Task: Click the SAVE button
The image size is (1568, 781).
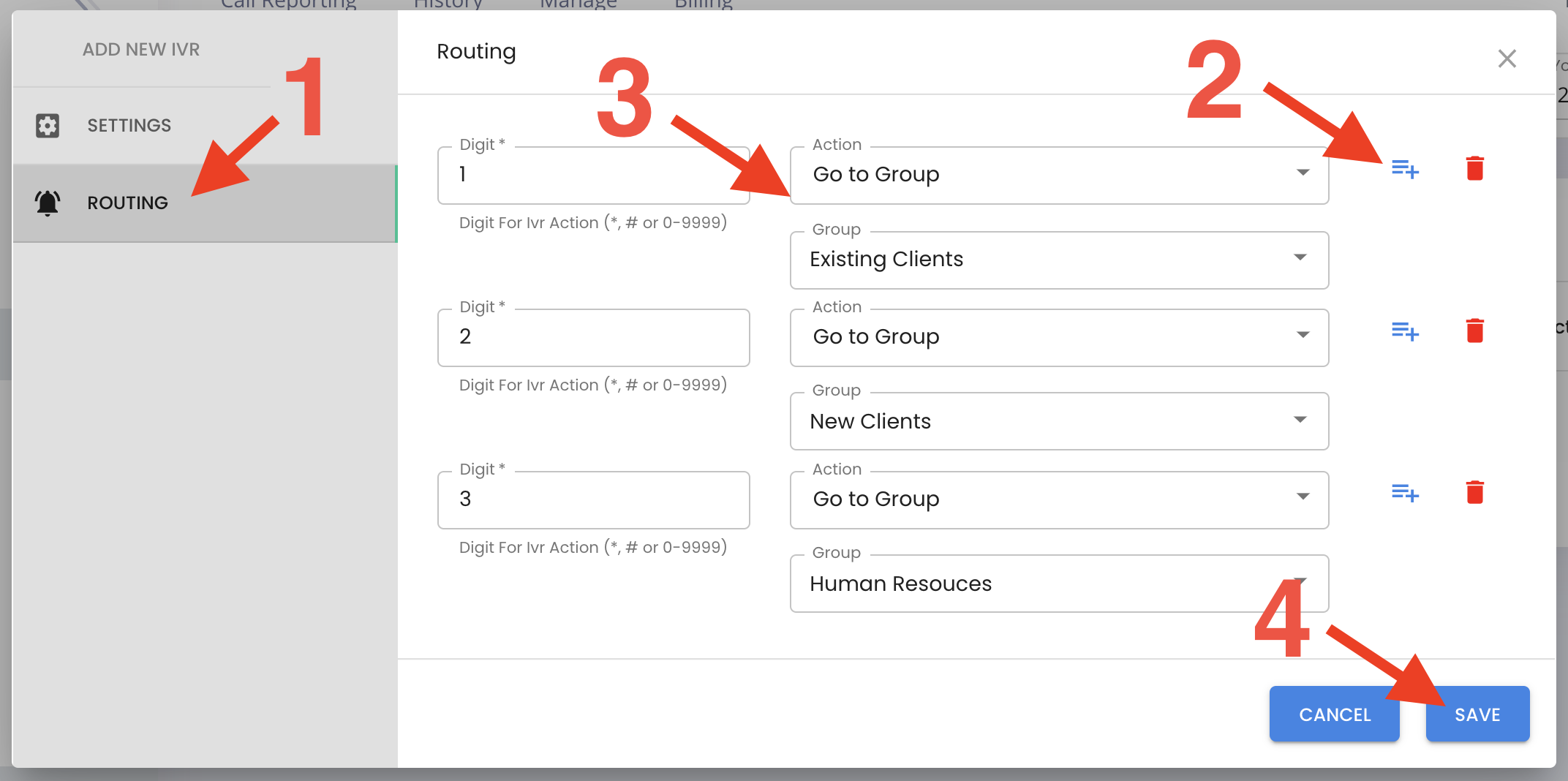Action: coord(1477,714)
